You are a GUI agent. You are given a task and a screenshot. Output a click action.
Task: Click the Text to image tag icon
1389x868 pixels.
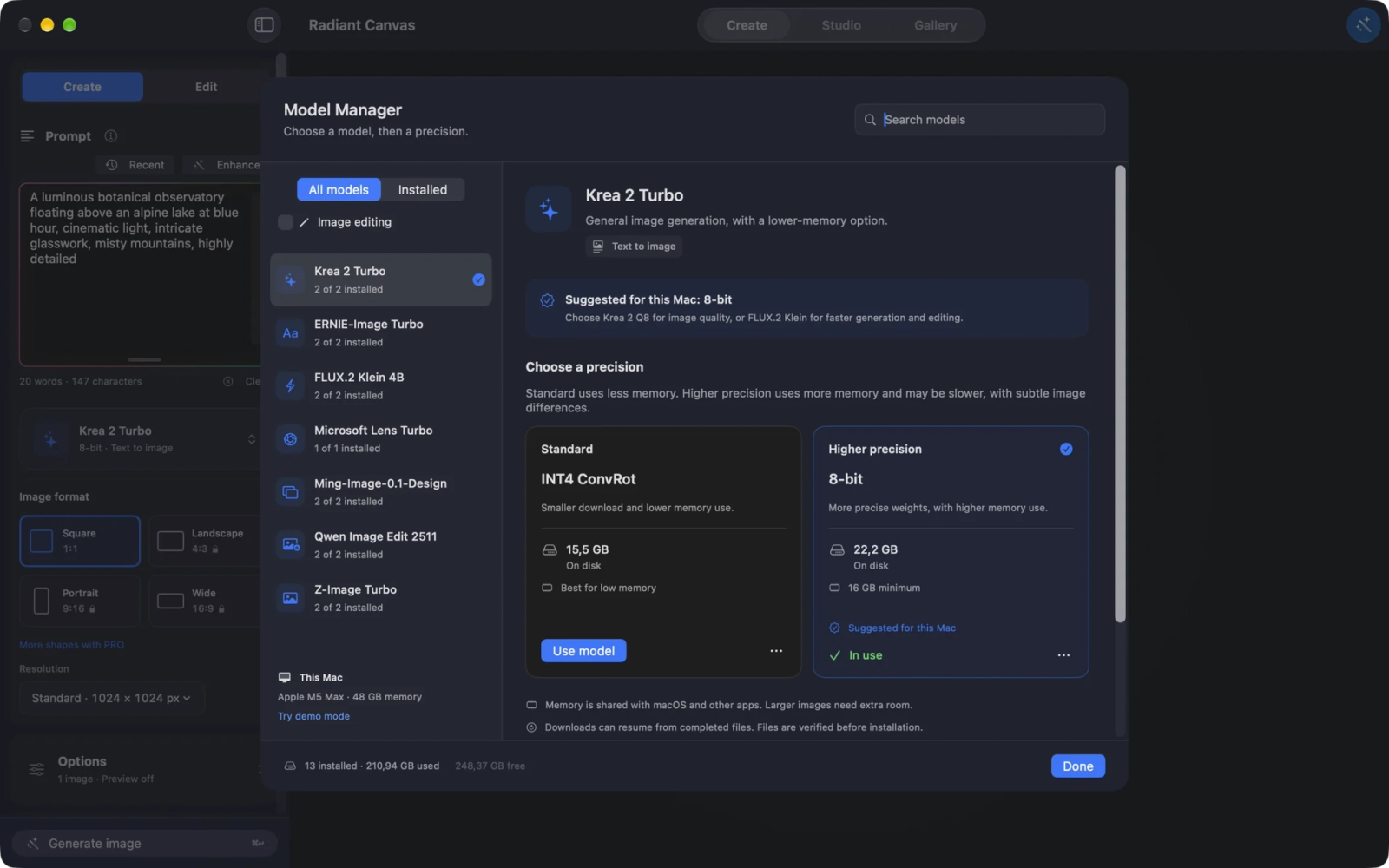(598, 247)
